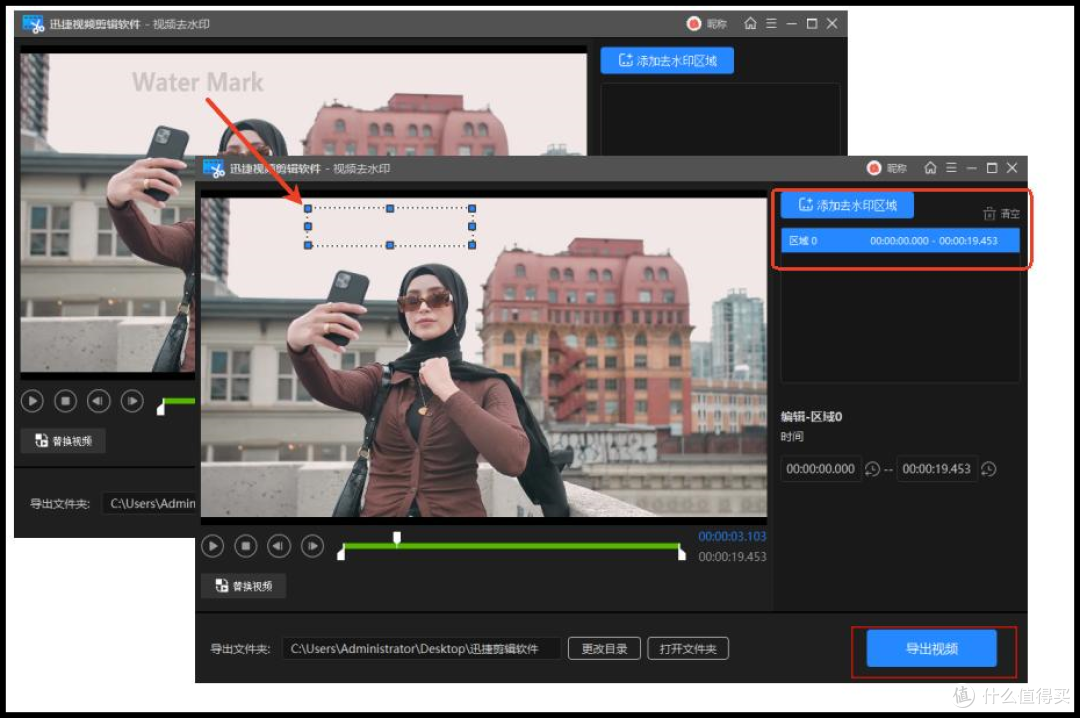Step to next frame in front window
This screenshot has height=718, width=1080.
point(312,546)
